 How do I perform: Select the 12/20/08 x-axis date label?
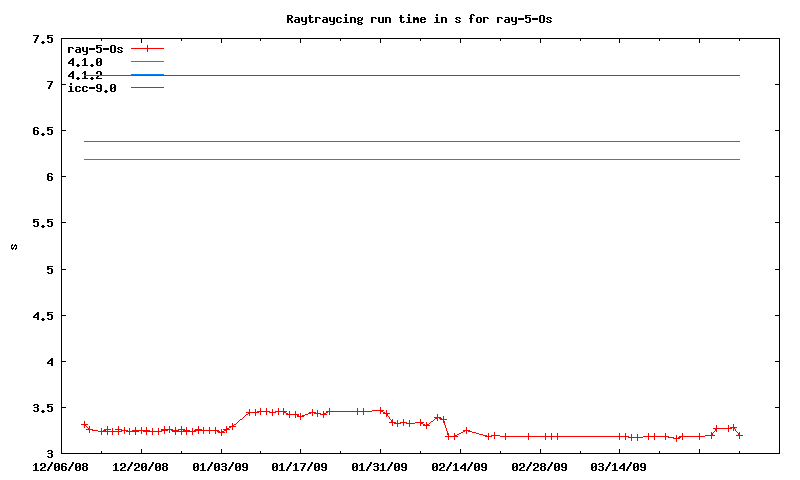141,466
